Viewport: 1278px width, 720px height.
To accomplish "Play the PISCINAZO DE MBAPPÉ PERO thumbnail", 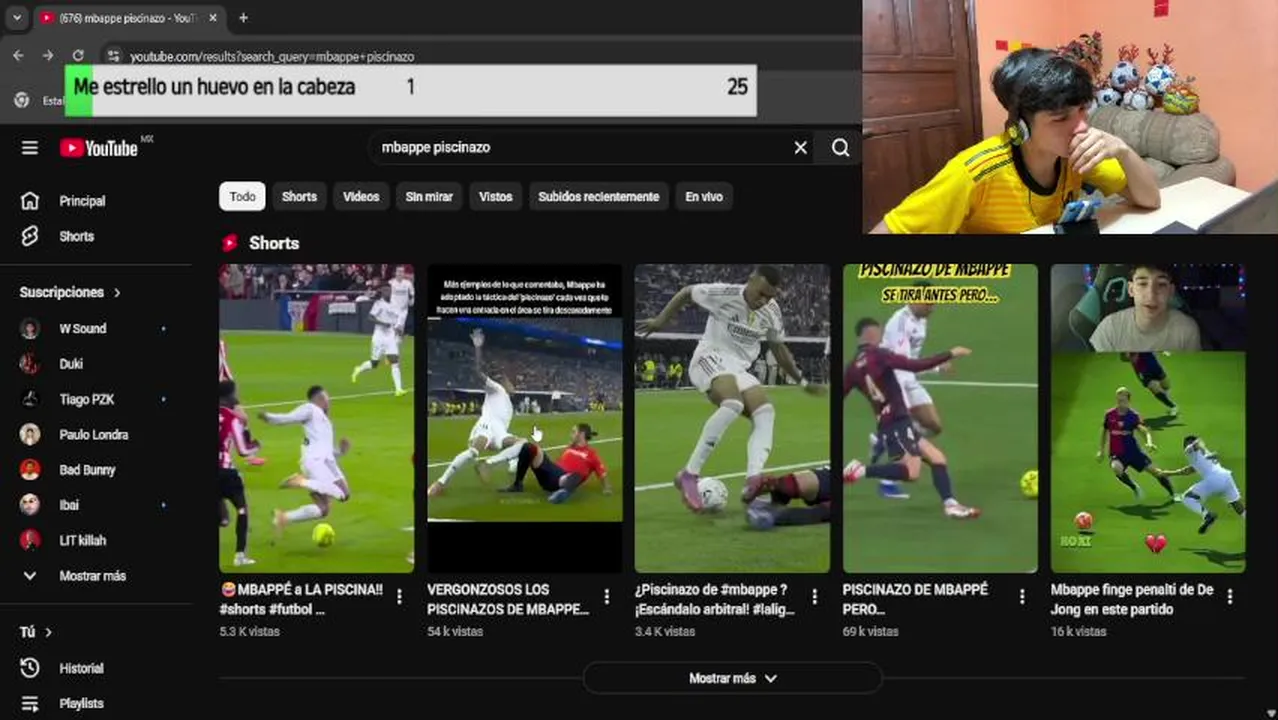I will coord(940,418).
